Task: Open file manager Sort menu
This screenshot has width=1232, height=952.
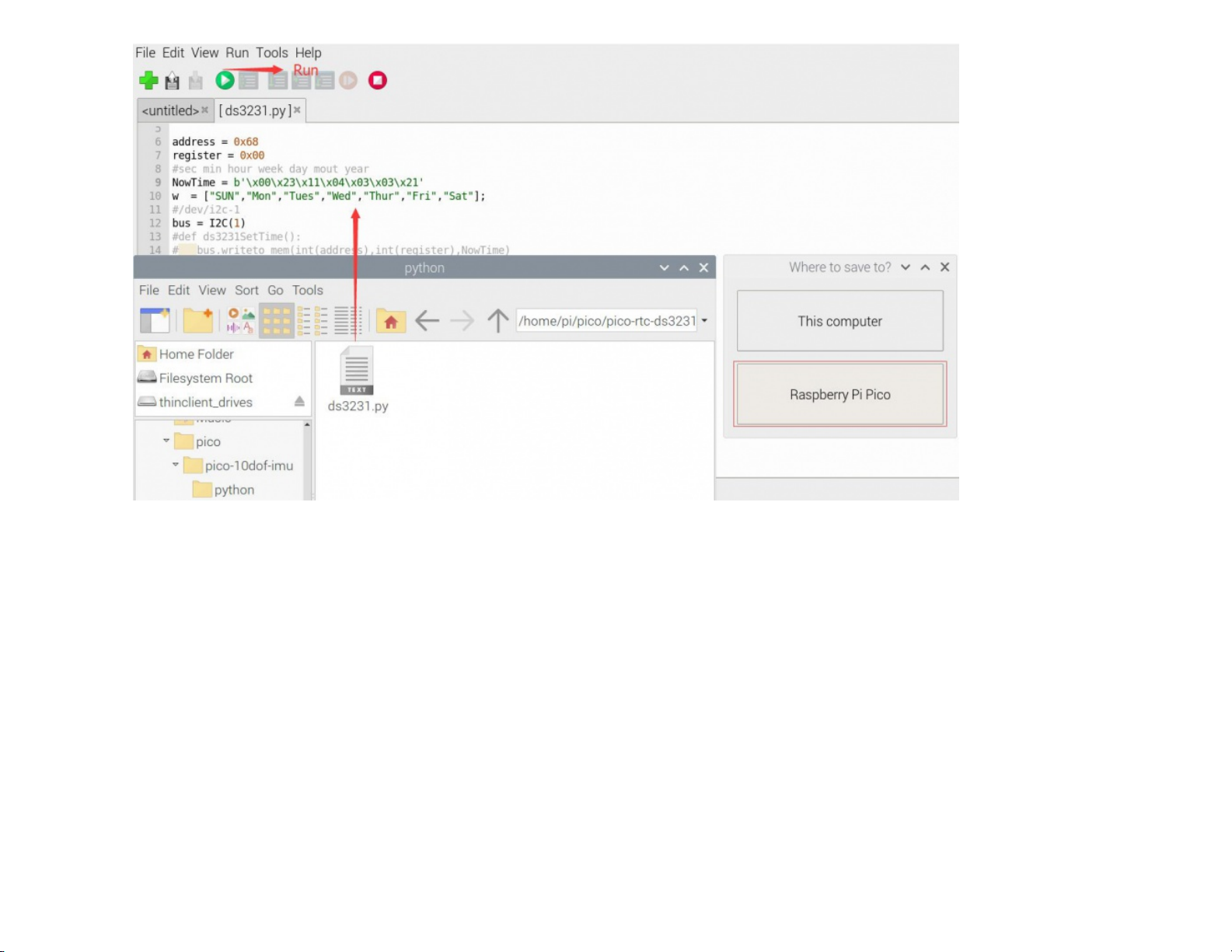Action: 246,290
